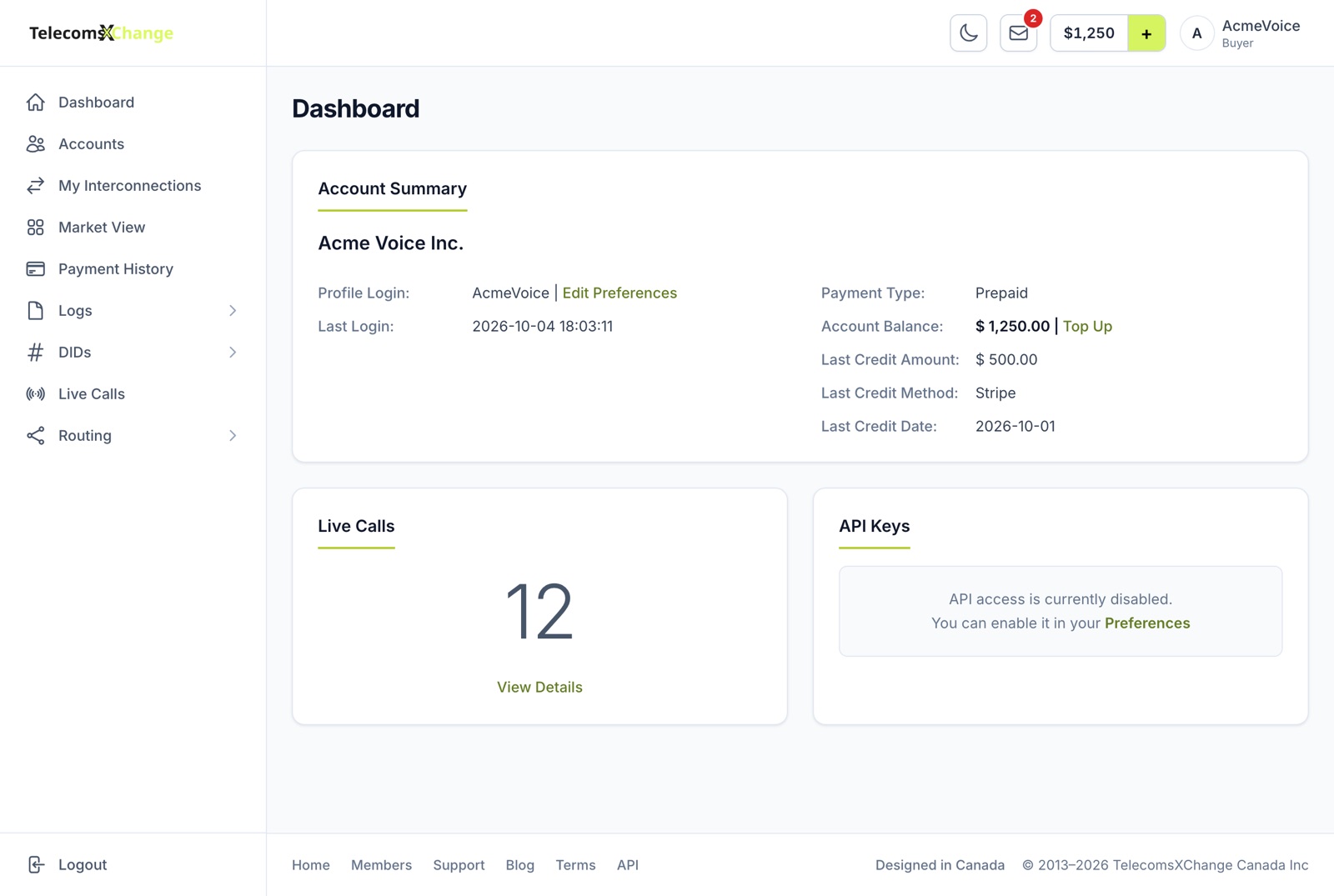Viewport: 1334px width, 896px height.
Task: Click the DIDs hash icon
Action: click(x=35, y=352)
